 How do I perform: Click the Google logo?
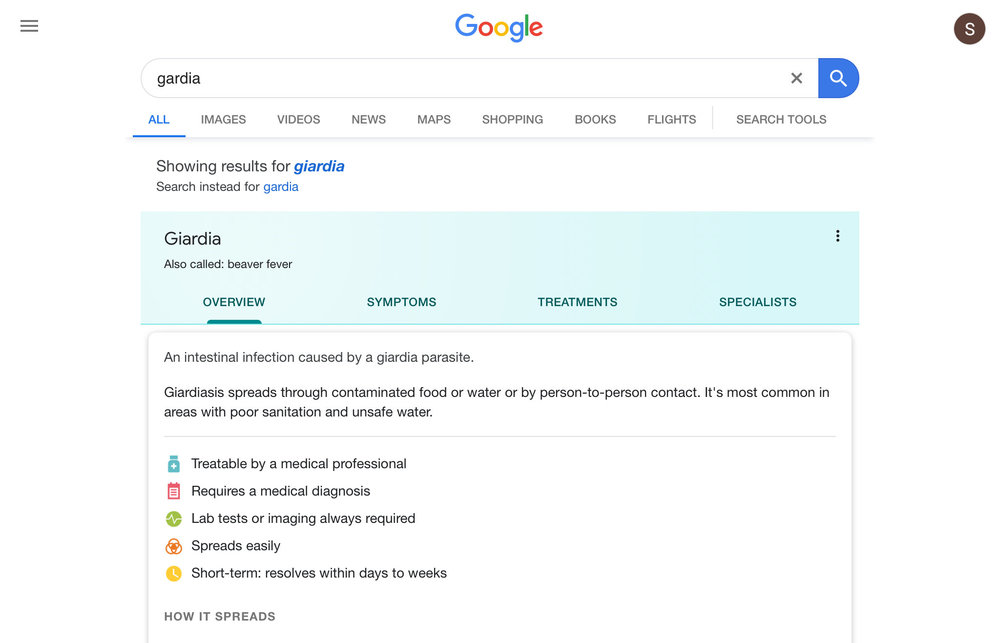point(499,27)
